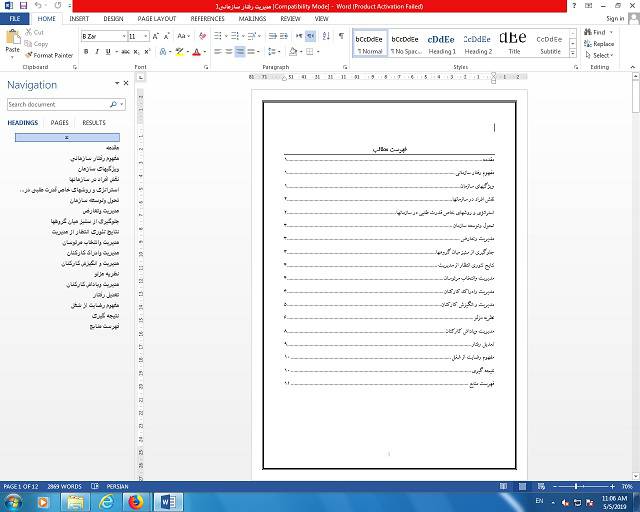Shrink the font size with the small A icon

pyautogui.click(x=167, y=36)
